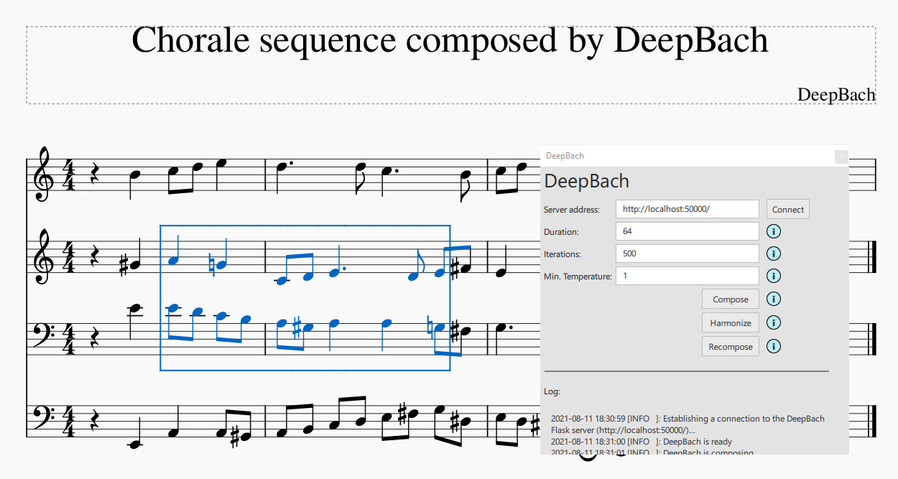Open info for Min. Temperature

point(774,276)
